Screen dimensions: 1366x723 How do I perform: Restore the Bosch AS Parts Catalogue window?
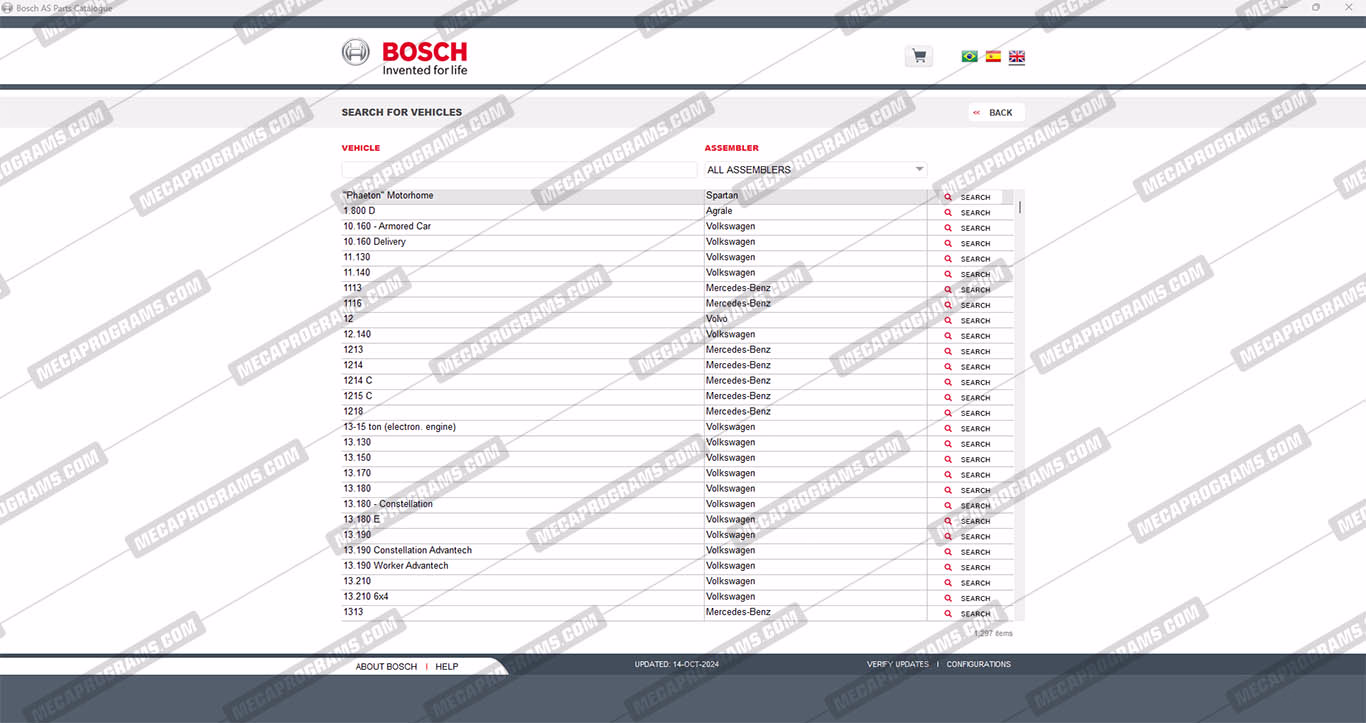click(x=1315, y=7)
